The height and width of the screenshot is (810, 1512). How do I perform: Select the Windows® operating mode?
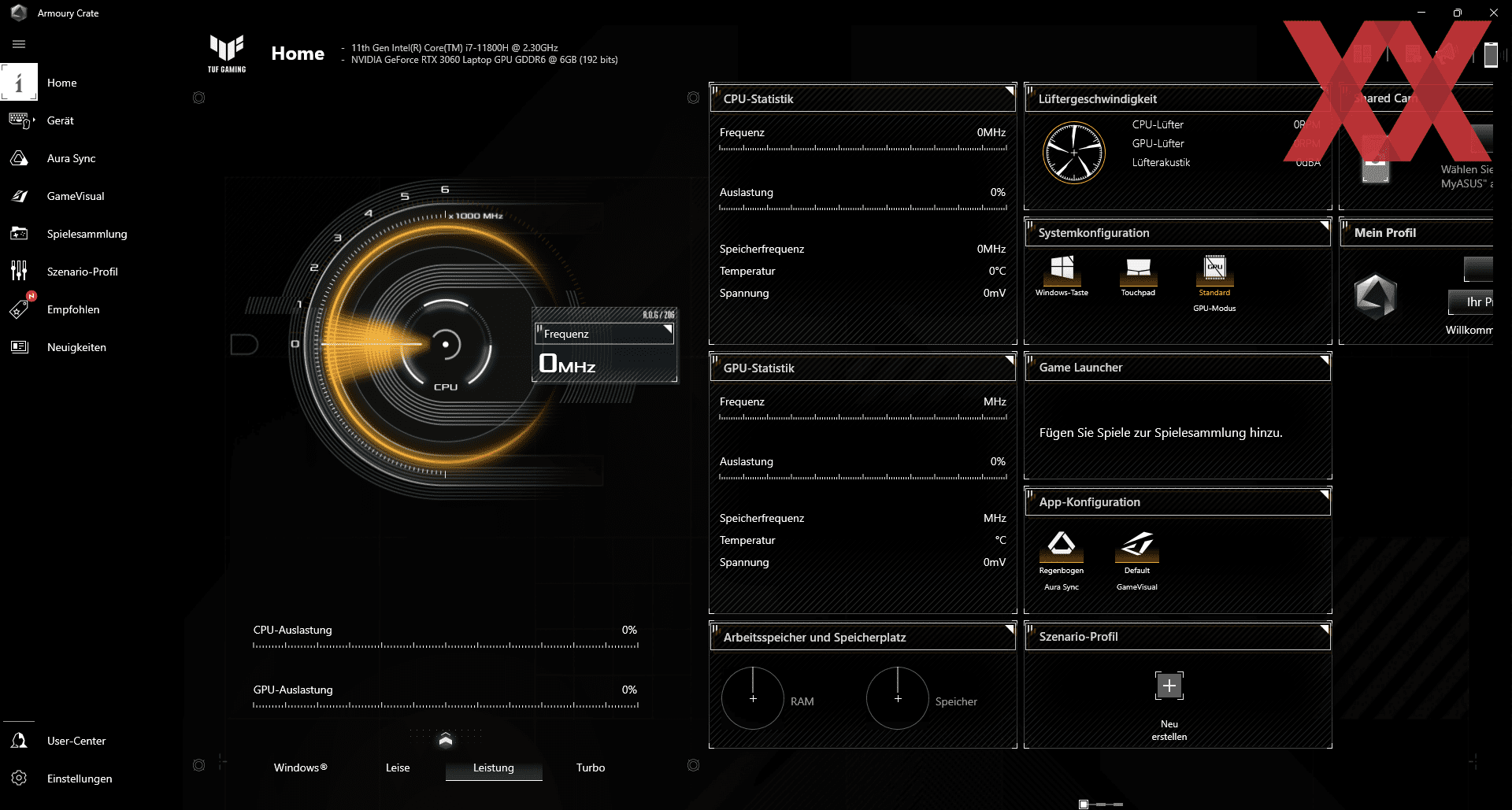(301, 767)
